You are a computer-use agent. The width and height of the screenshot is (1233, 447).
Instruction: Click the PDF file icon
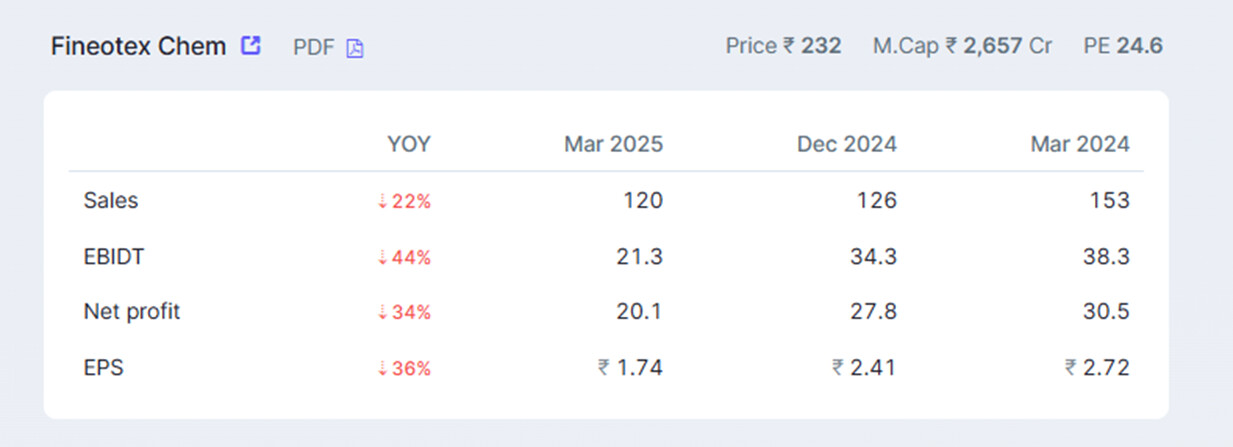[355, 48]
